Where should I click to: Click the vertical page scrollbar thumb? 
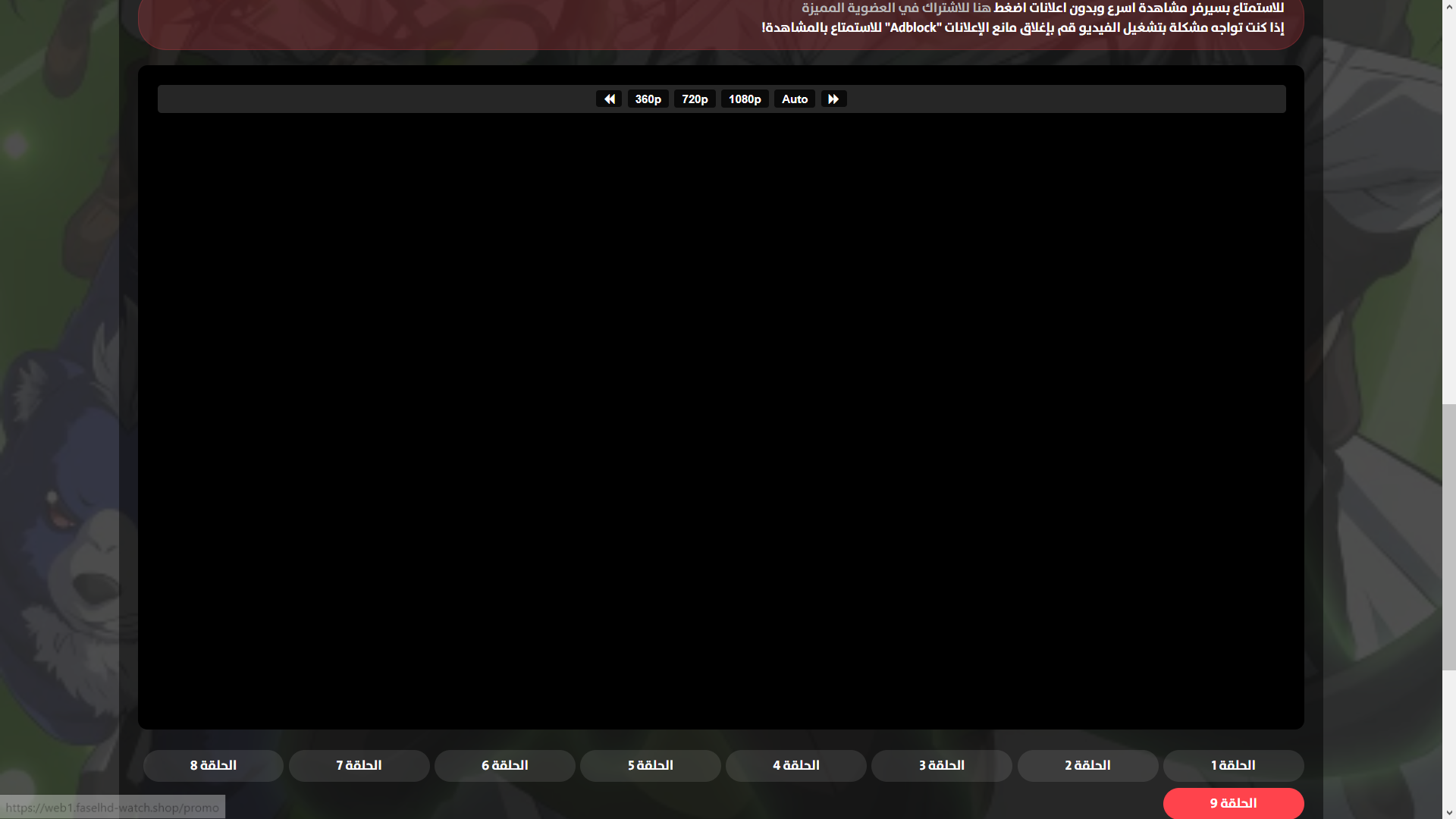1448,537
